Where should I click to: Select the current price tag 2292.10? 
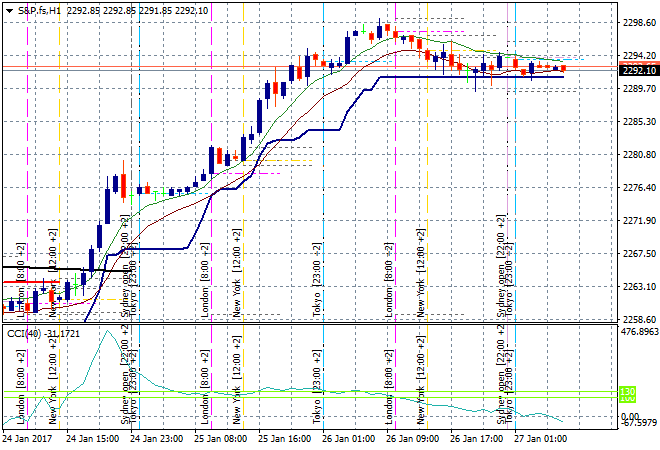[639, 70]
